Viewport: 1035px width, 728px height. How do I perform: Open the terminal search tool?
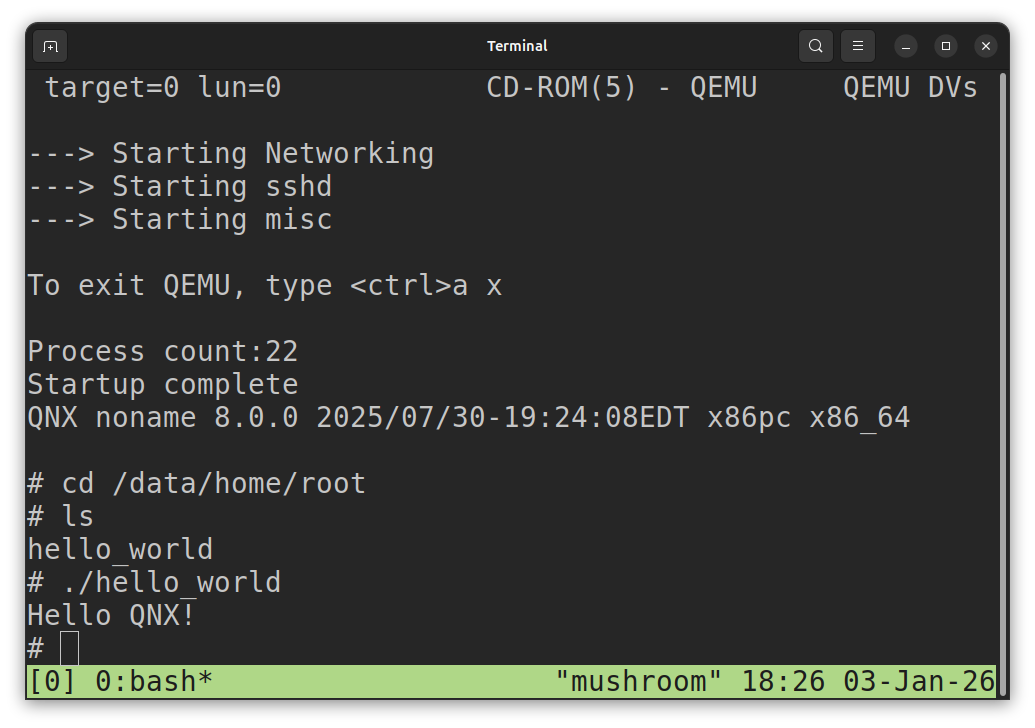[x=816, y=46]
